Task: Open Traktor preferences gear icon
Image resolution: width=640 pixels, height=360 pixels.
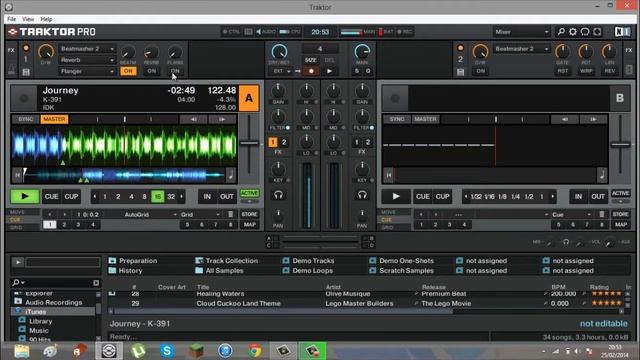Action: coord(573,32)
